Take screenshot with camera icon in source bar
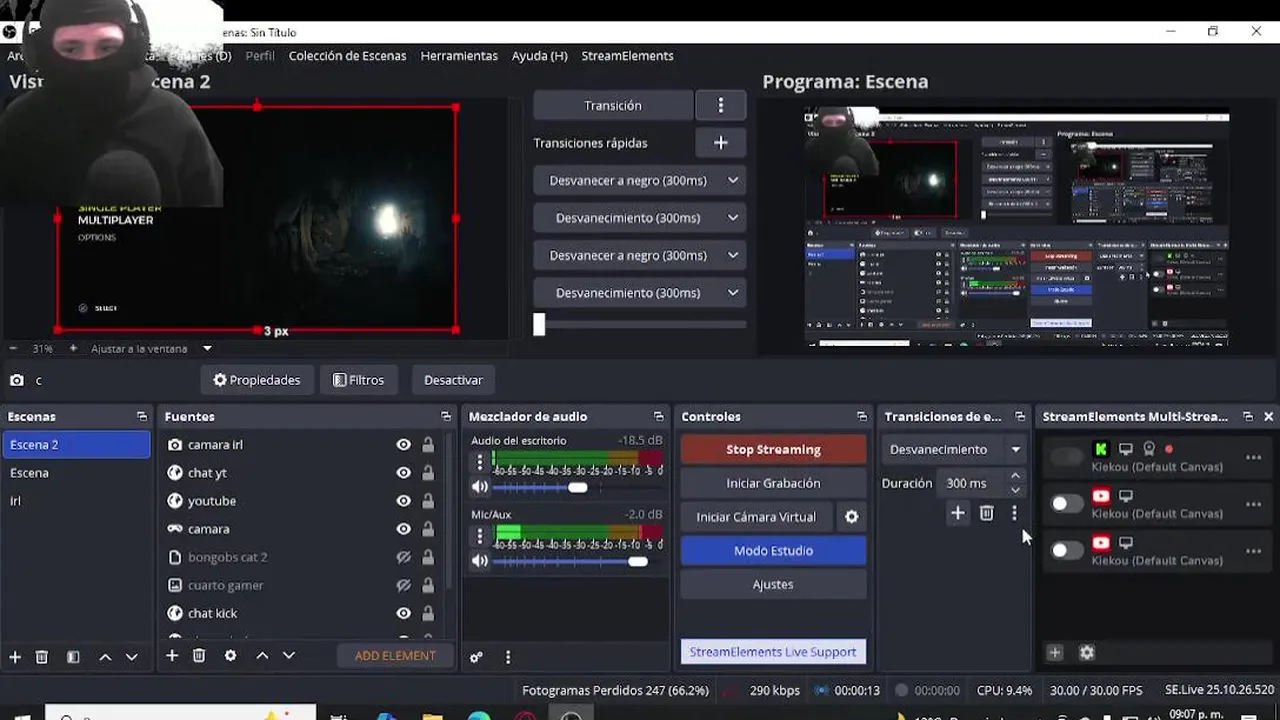This screenshot has width=1280, height=720. tap(17, 380)
